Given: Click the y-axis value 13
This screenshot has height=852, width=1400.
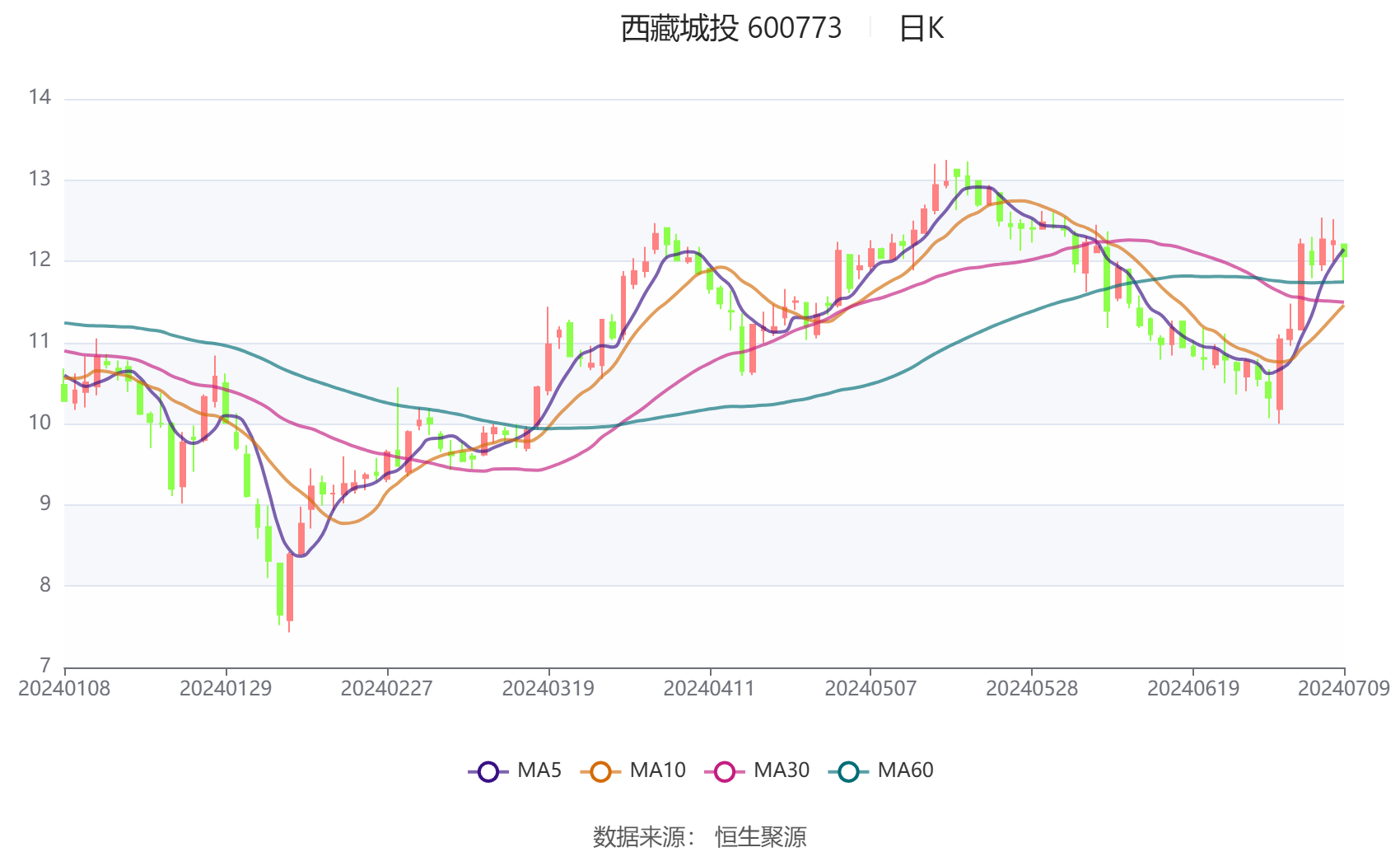Looking at the screenshot, I should 40,180.
